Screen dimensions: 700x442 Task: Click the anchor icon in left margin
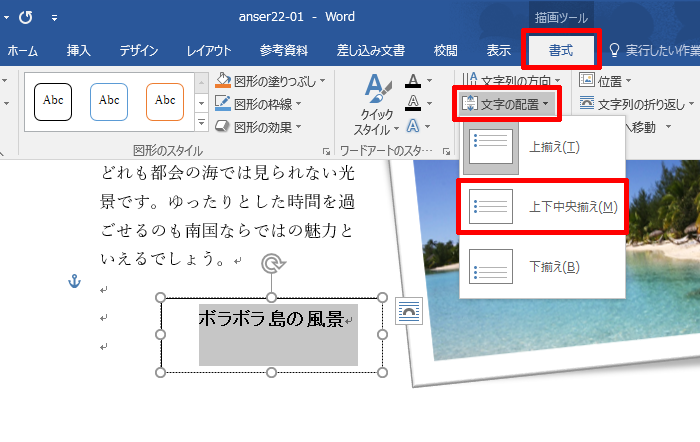coord(74,281)
